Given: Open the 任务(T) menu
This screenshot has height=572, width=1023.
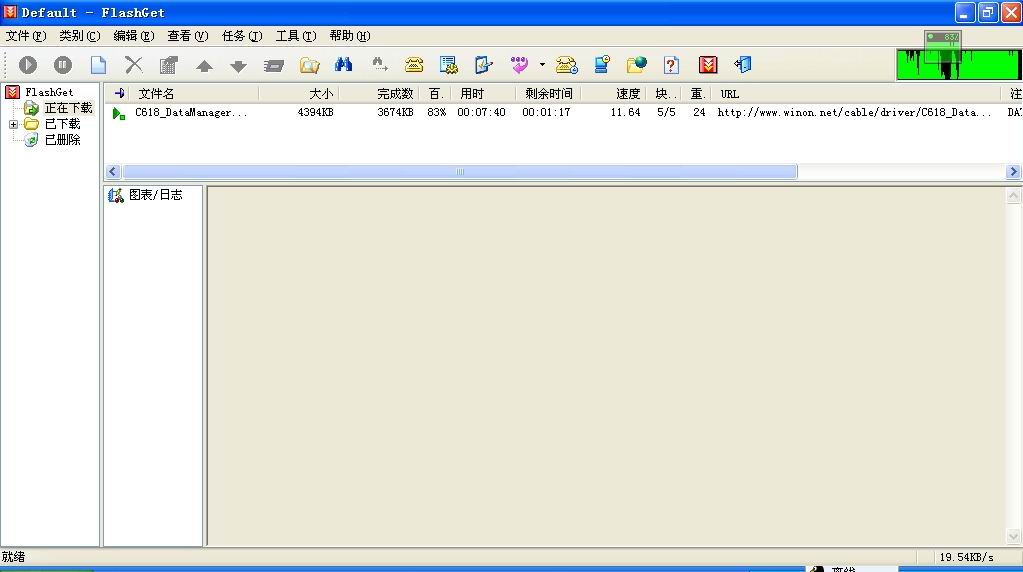Looking at the screenshot, I should [242, 36].
